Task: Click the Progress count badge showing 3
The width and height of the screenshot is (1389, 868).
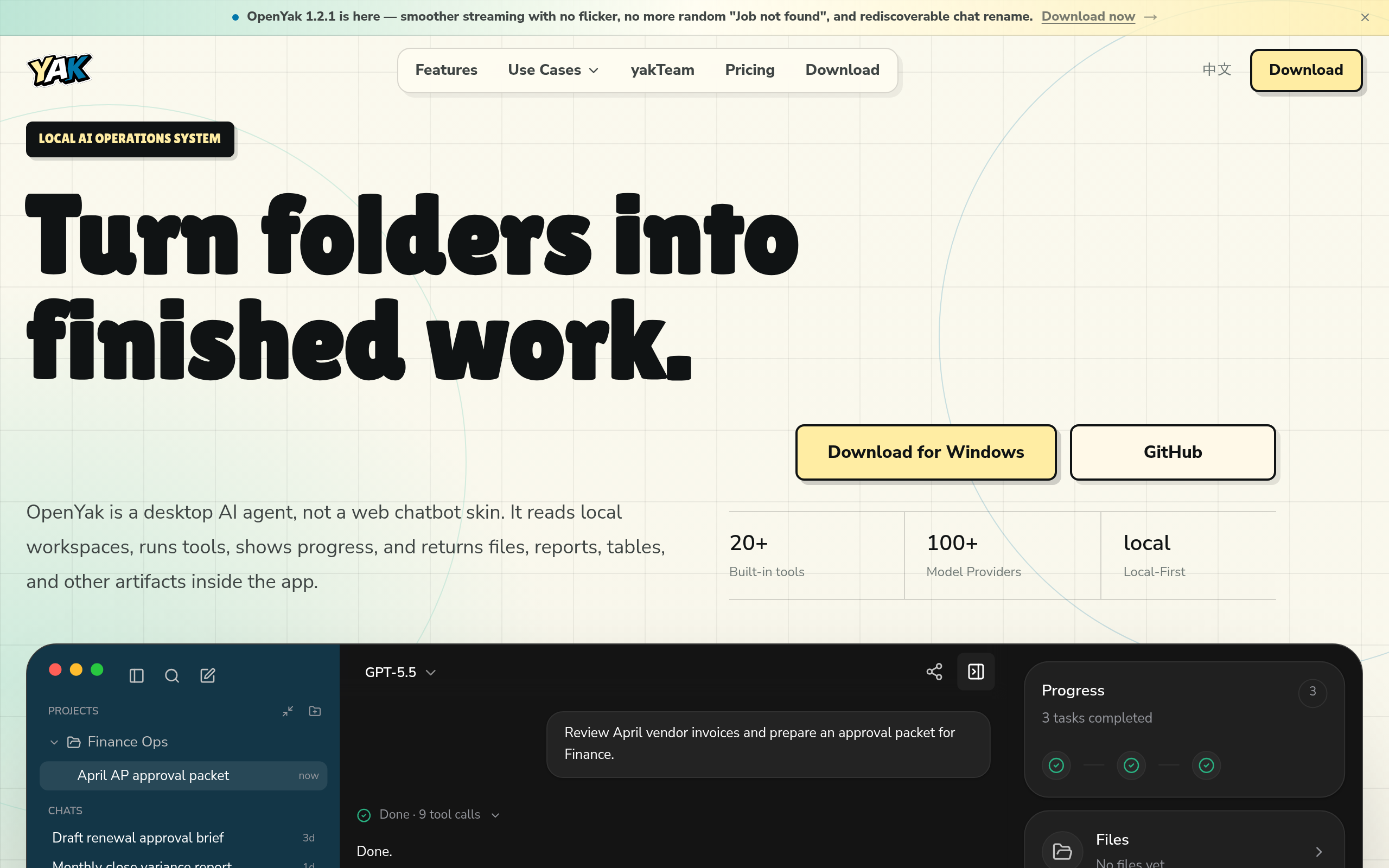Action: click(1312, 692)
